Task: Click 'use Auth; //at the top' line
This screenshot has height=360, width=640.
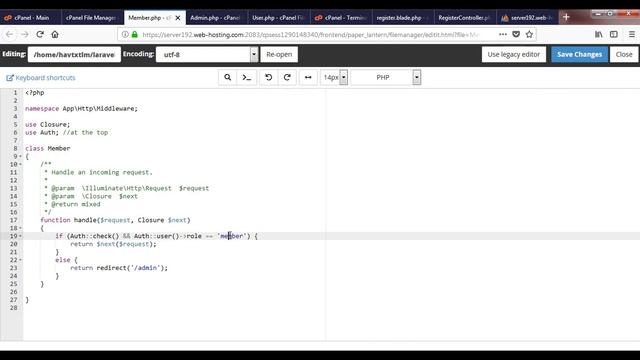Action: coord(67,133)
